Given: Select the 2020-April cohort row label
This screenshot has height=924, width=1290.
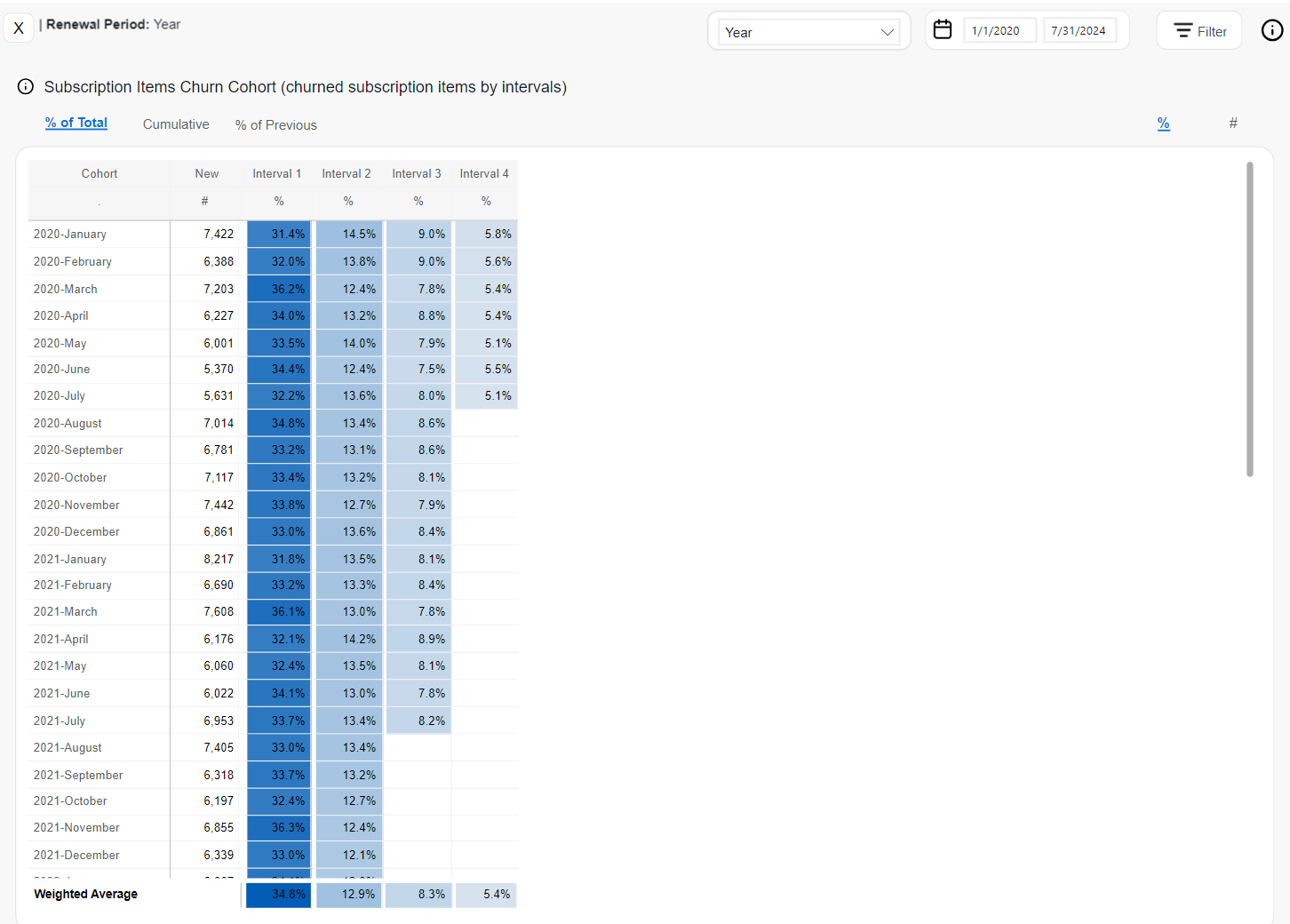Looking at the screenshot, I should [61, 316].
